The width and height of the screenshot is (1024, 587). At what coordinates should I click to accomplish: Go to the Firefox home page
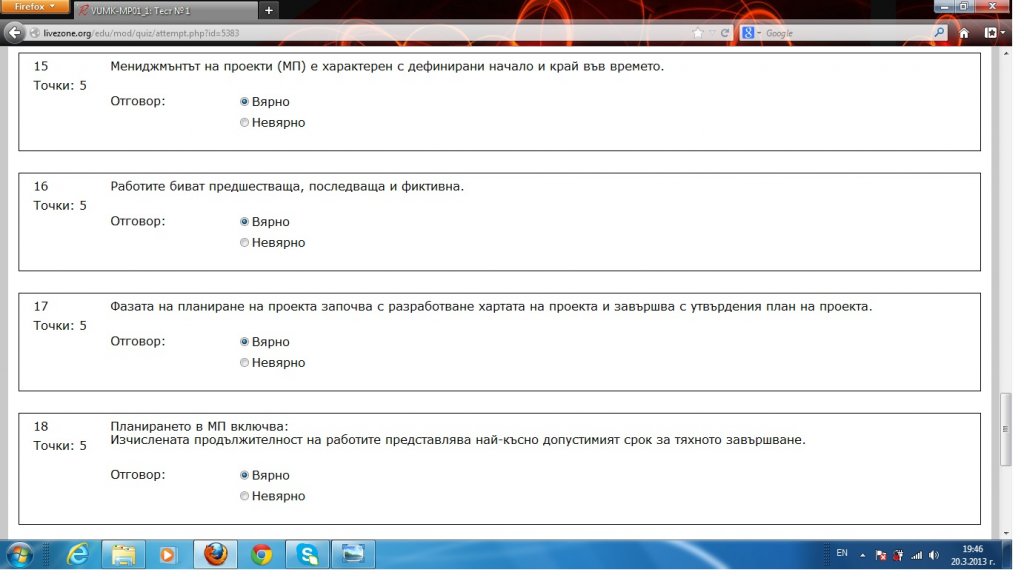(x=964, y=33)
